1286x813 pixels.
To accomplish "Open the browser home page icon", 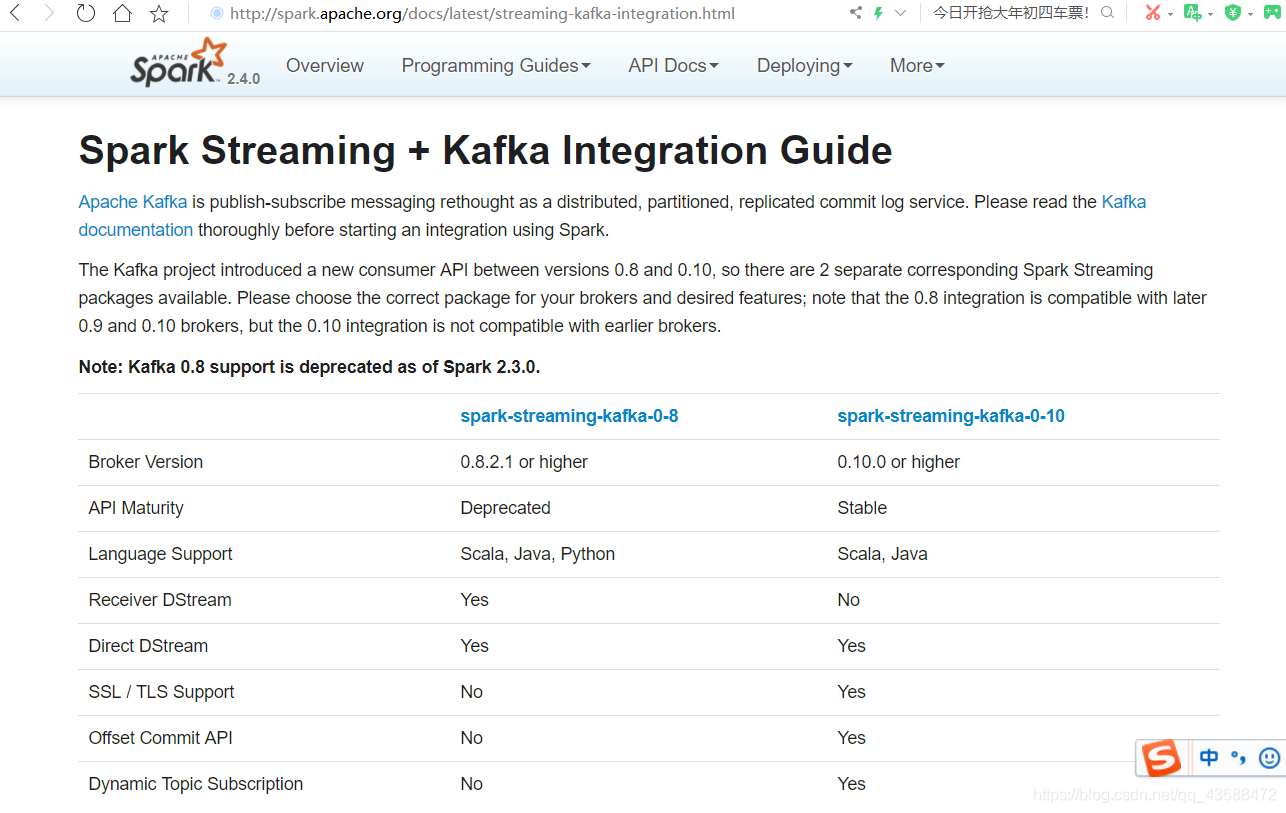I will point(122,13).
